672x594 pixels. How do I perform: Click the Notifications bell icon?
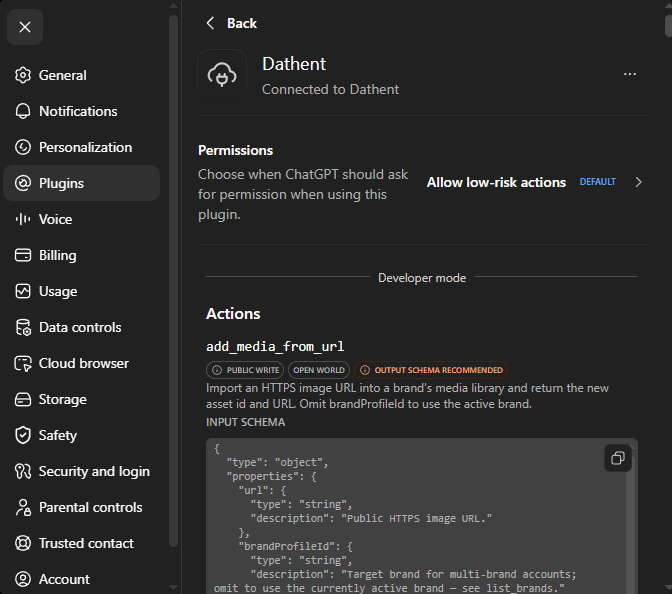pyautogui.click(x=23, y=111)
